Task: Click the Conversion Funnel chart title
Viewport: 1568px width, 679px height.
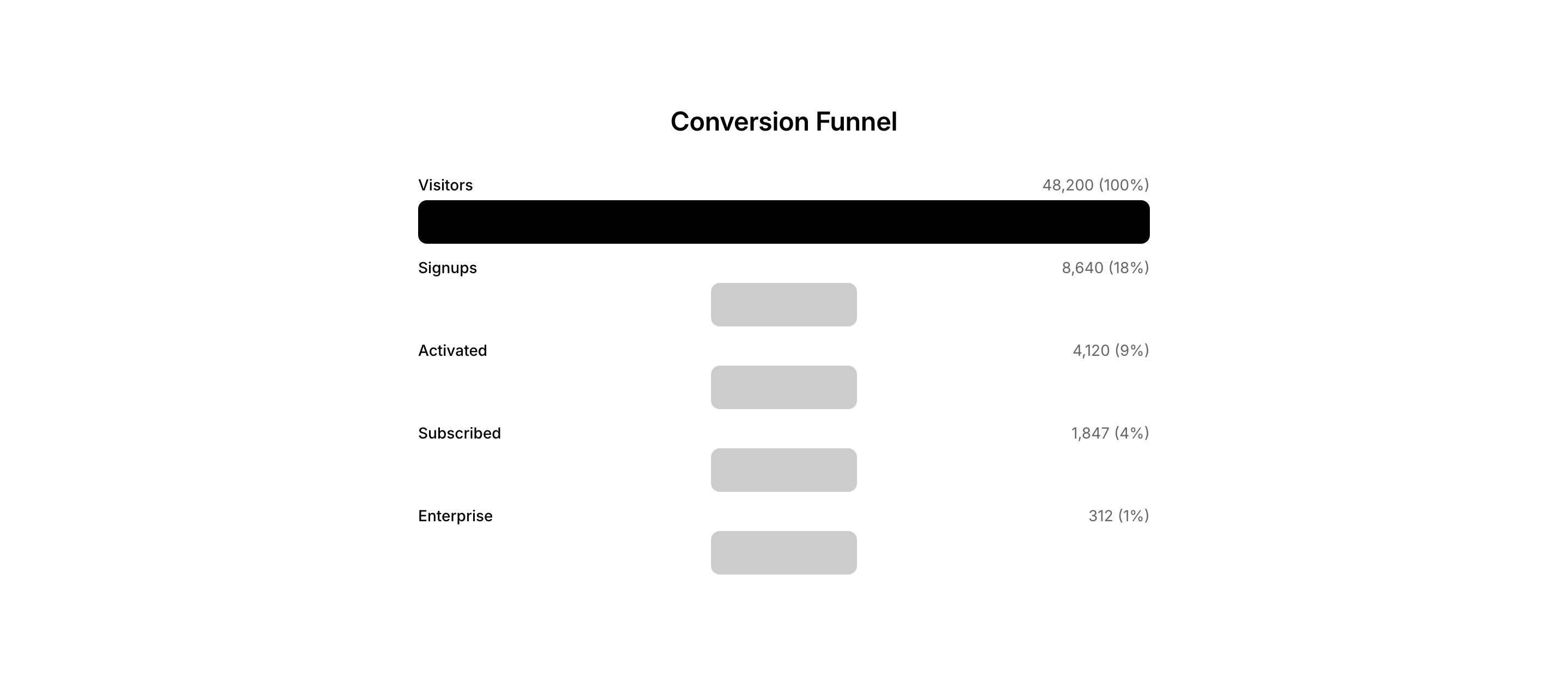Action: click(783, 122)
